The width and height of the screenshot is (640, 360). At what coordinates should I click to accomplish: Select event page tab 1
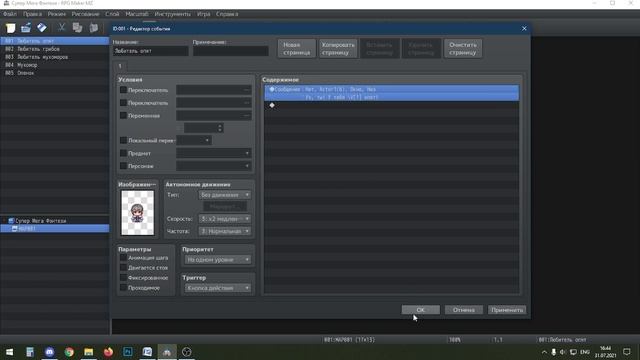[120, 66]
